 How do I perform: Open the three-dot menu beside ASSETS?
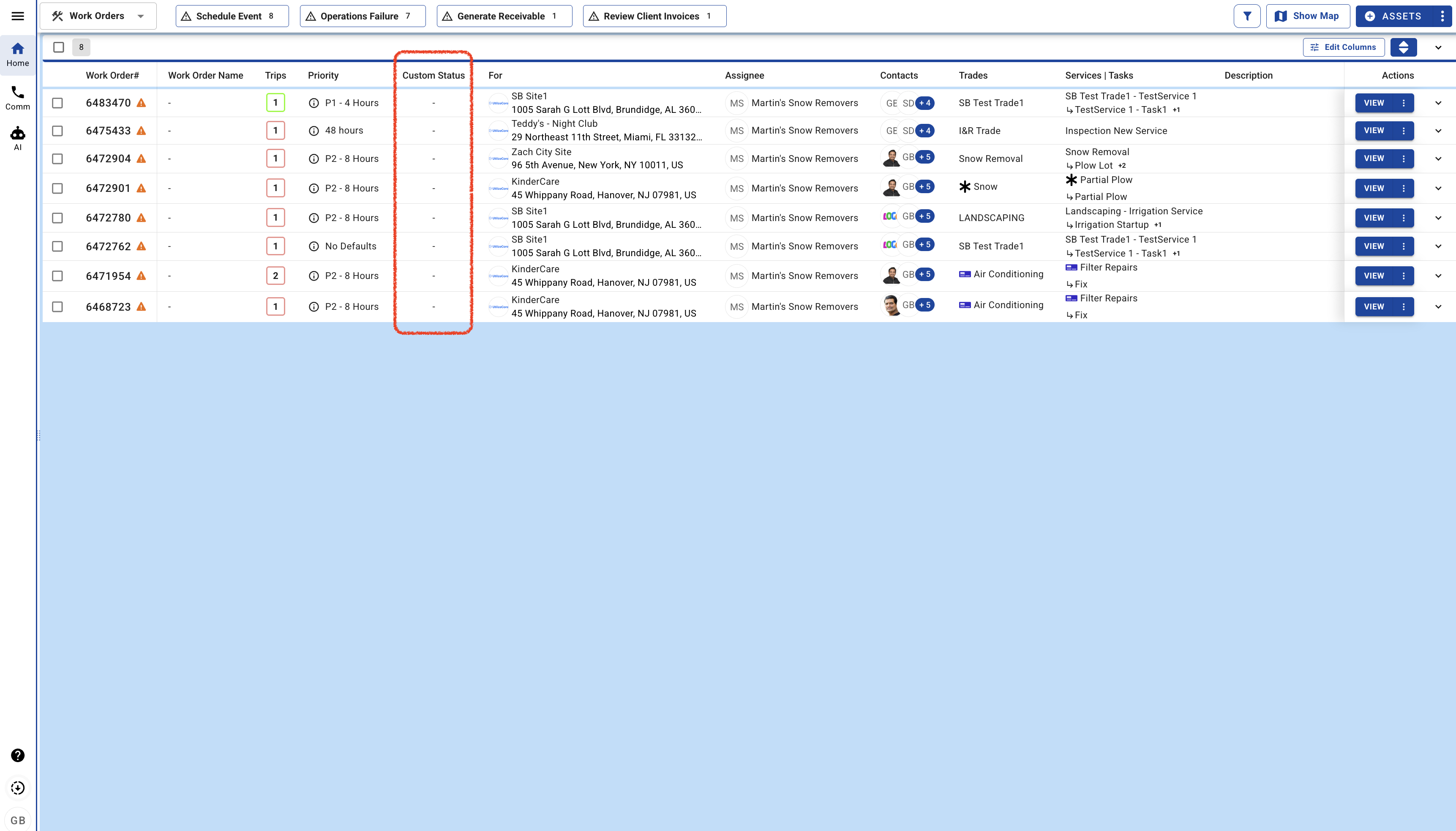tap(1442, 16)
